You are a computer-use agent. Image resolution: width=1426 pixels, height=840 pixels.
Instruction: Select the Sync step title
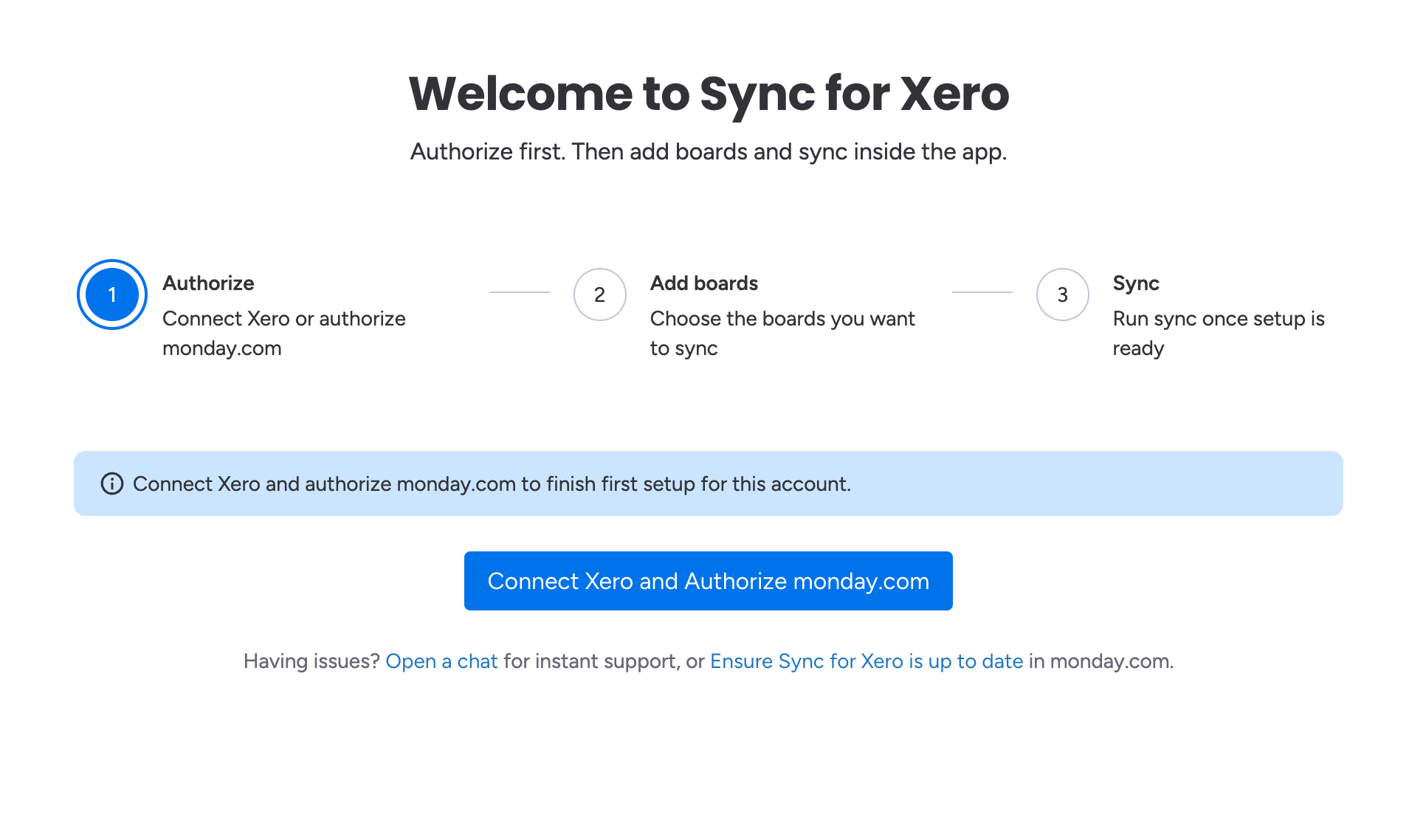coord(1136,283)
